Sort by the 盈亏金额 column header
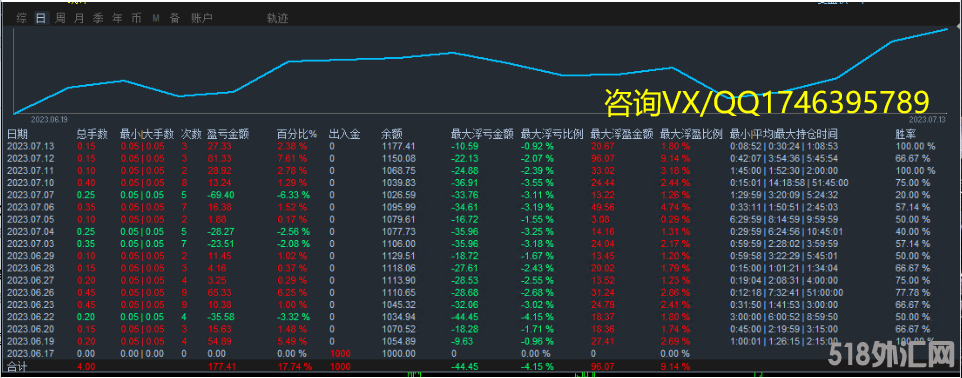 [x=228, y=134]
